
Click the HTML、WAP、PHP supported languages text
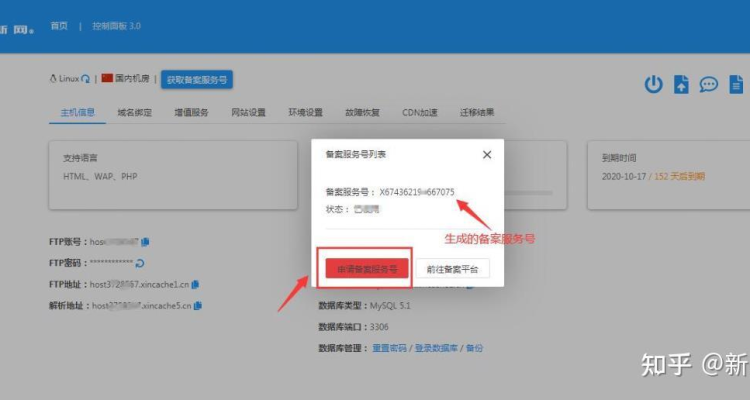100,177
